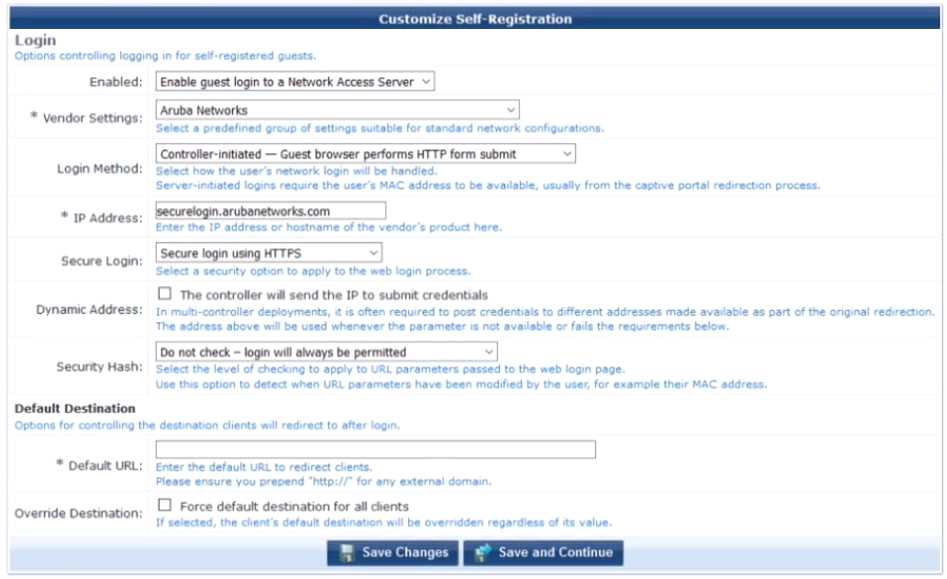Expand the Vendor Settings dropdown showing Aruba Networks
This screenshot has width=947, height=579.
[x=337, y=110]
